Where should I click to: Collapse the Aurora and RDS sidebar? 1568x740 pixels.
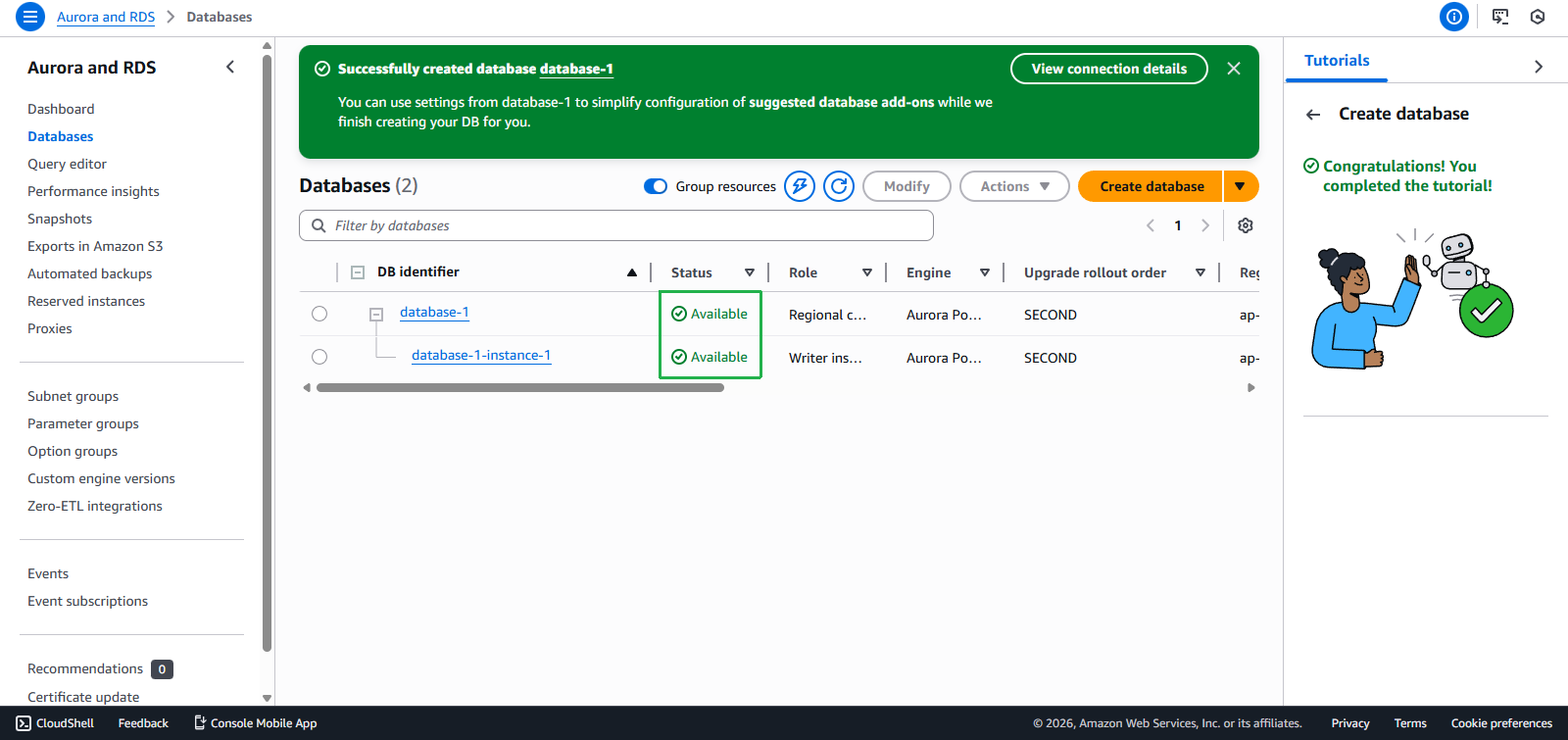230,68
